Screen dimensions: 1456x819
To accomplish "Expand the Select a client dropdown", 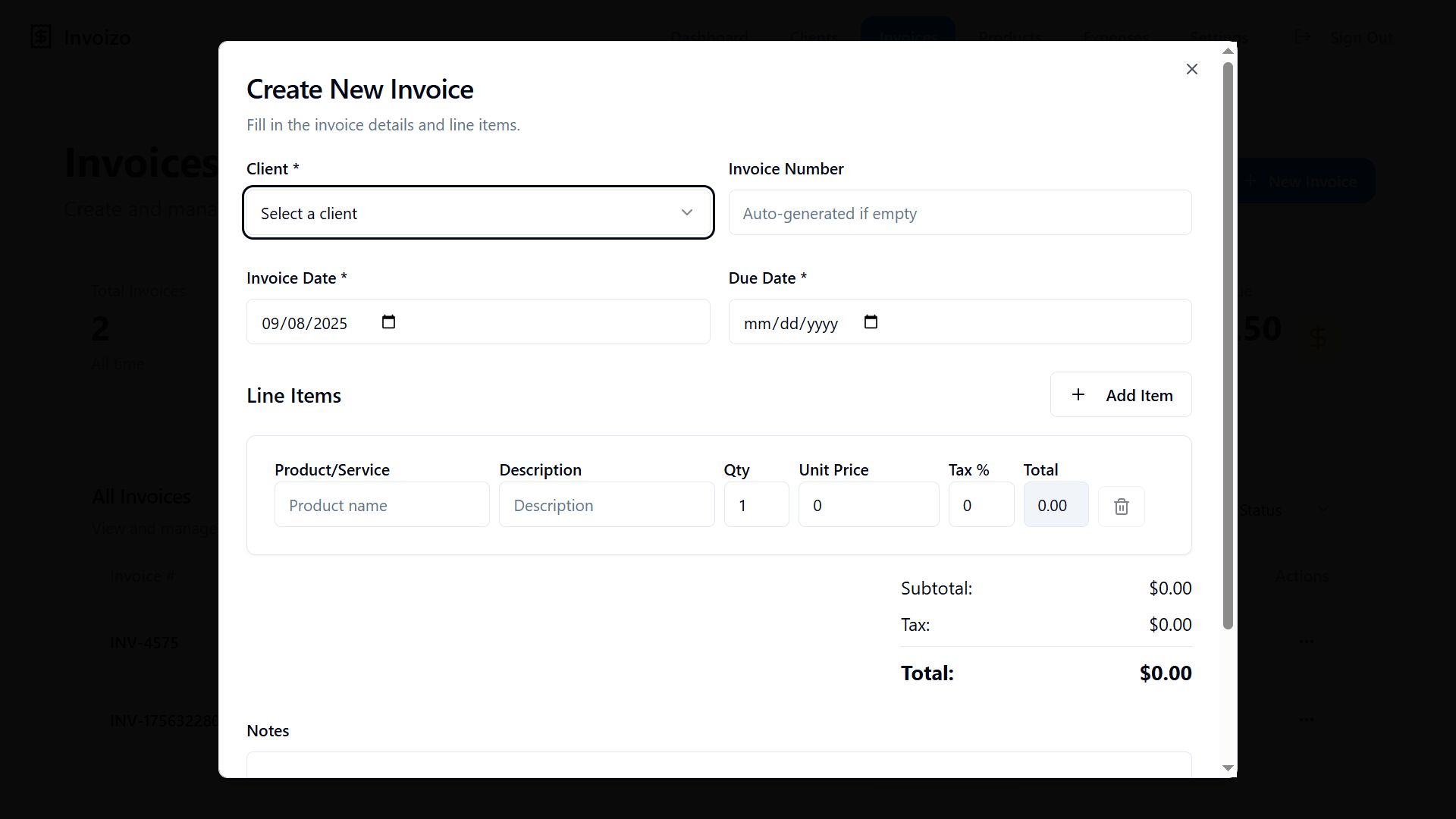I will [478, 213].
